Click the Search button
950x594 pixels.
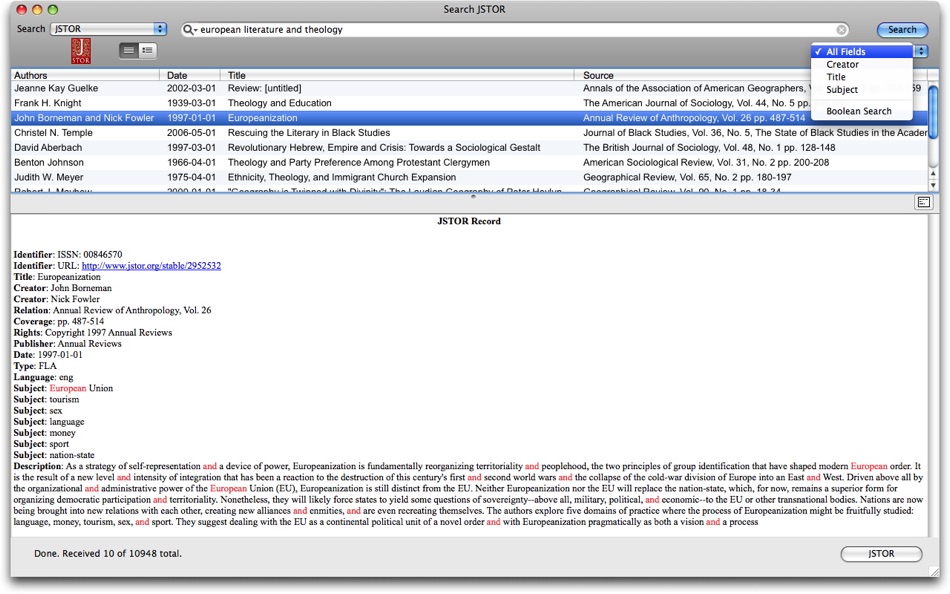tap(902, 29)
